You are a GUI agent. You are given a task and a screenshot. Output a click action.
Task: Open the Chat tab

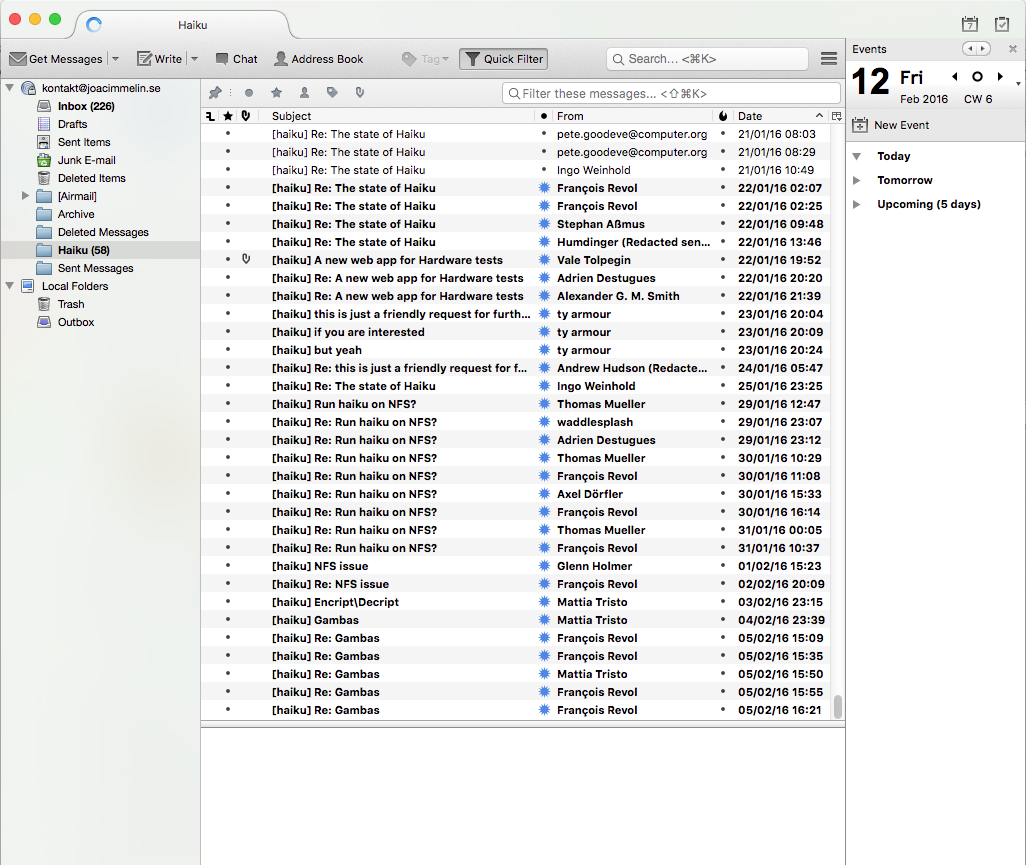236,59
